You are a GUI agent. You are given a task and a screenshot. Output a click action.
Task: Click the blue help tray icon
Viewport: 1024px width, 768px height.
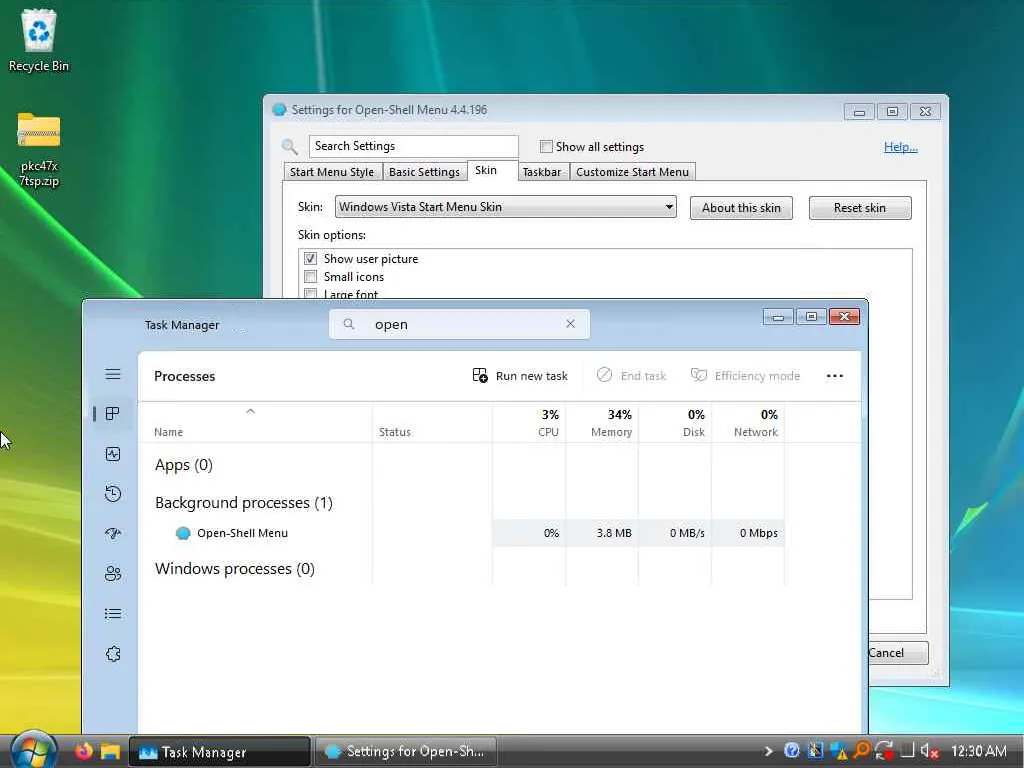[x=792, y=751]
